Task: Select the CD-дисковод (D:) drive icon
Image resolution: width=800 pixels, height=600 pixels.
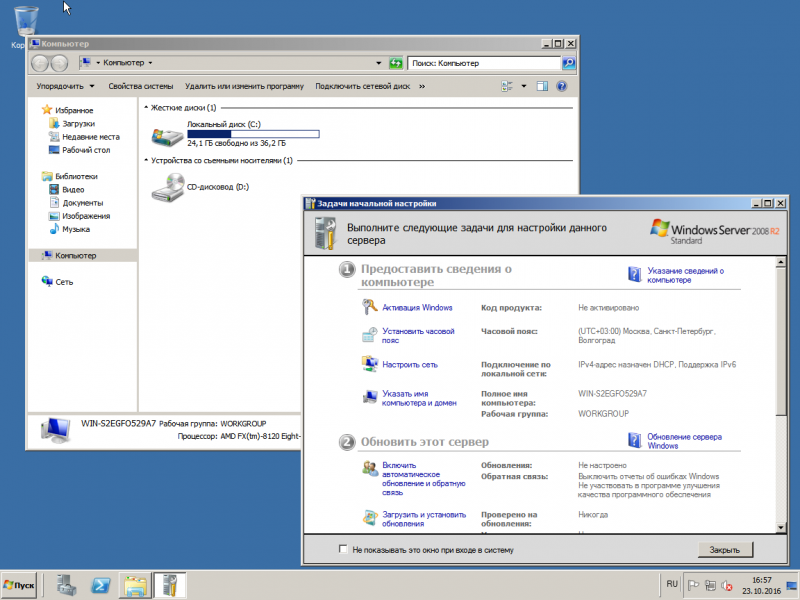Action: click(167, 187)
